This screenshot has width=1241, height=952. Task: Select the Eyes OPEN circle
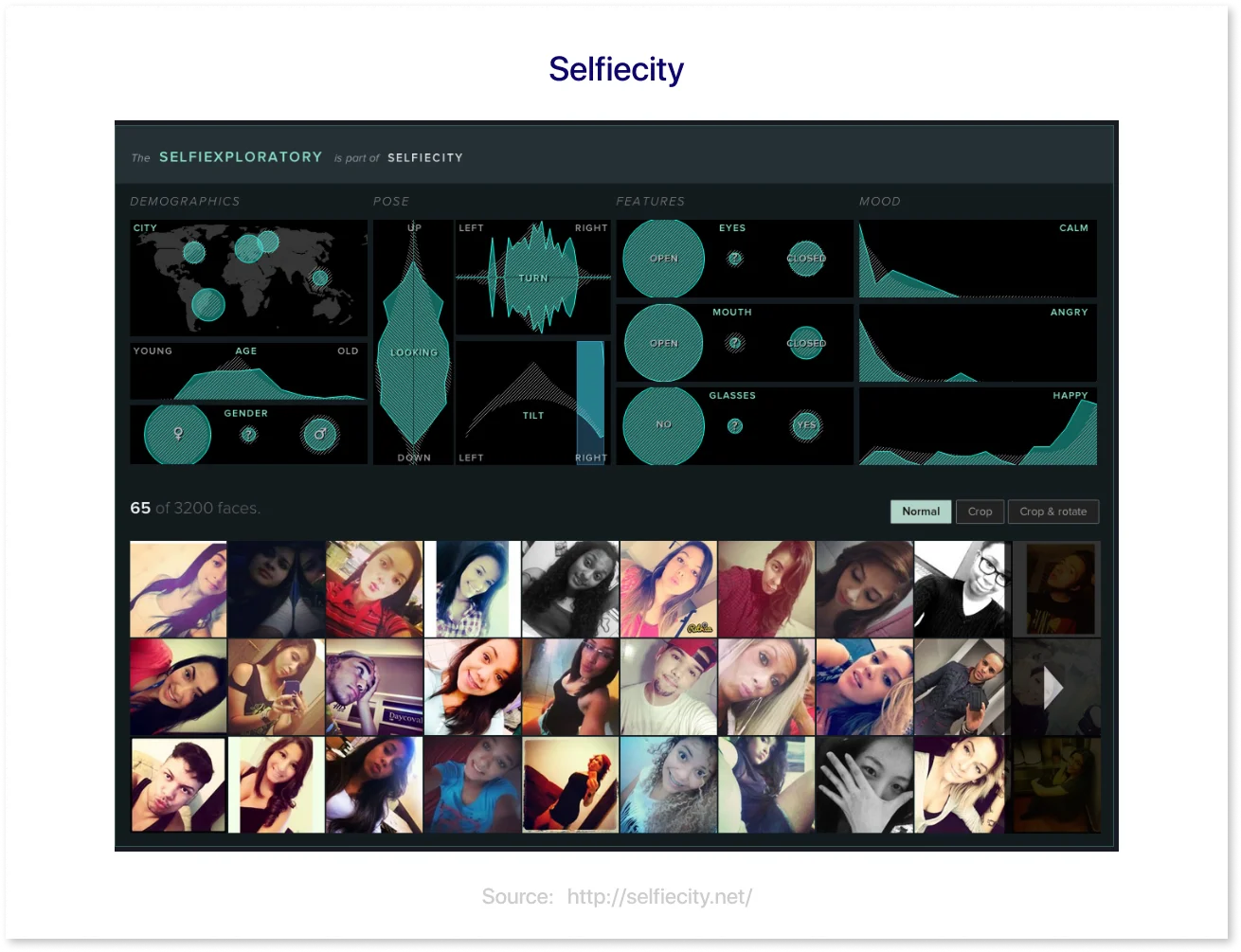[663, 259]
